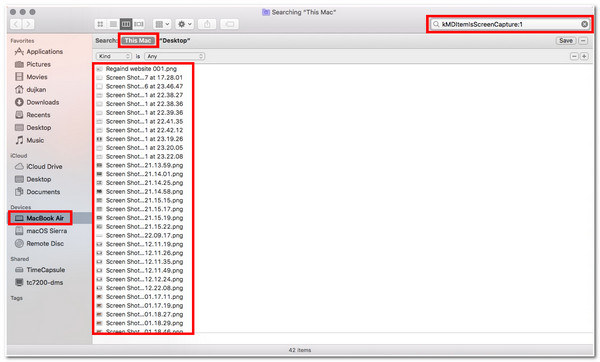Select the This Mac search scope
Screen dimensions: 600x362
[x=138, y=40]
